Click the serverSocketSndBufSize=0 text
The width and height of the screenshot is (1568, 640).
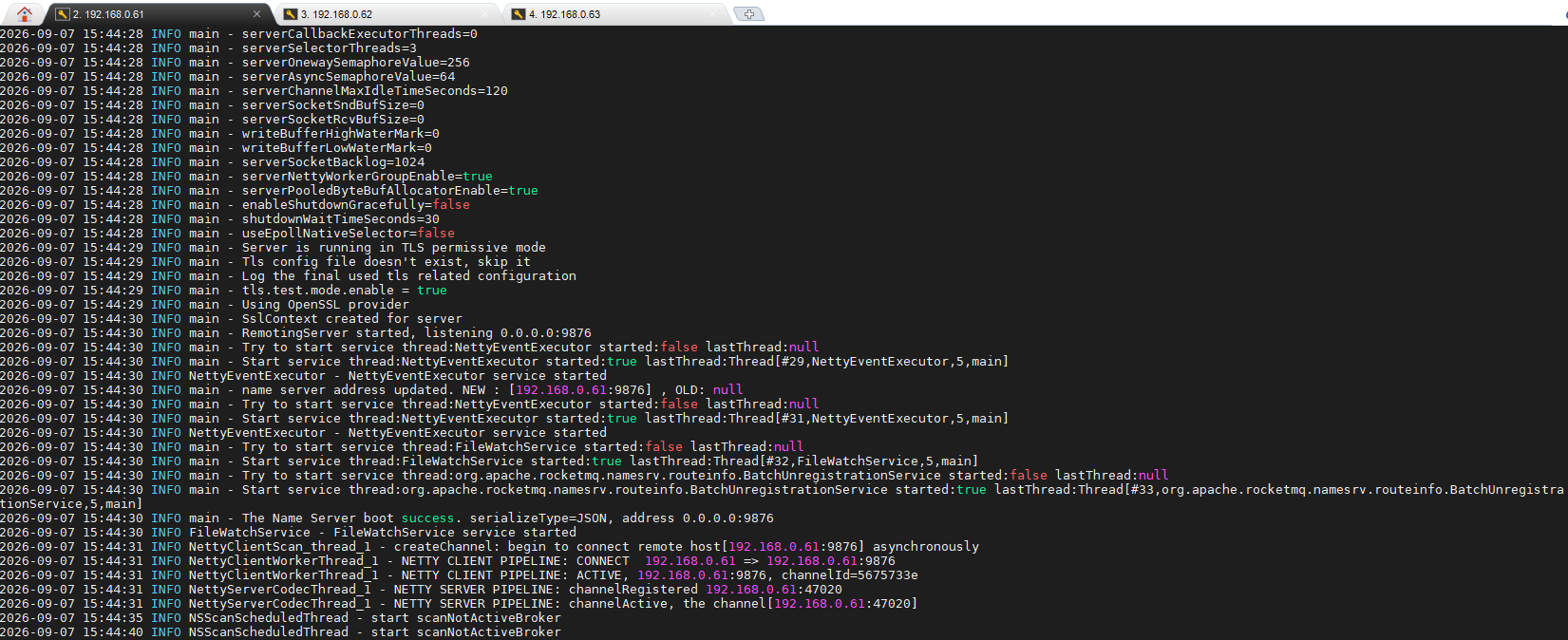(333, 105)
